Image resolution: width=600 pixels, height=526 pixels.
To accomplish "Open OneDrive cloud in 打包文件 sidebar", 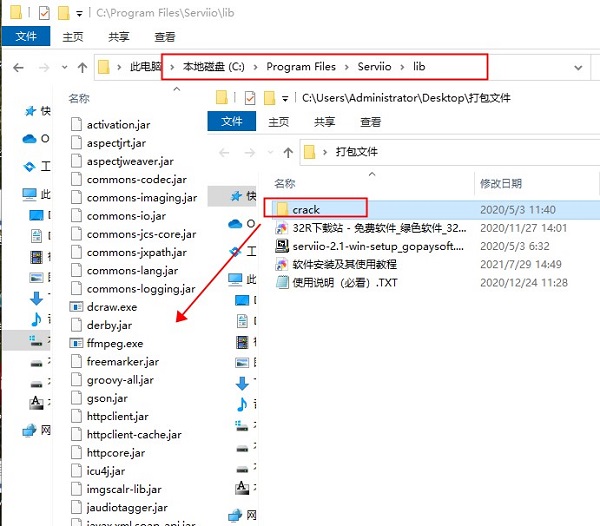I will tap(235, 223).
